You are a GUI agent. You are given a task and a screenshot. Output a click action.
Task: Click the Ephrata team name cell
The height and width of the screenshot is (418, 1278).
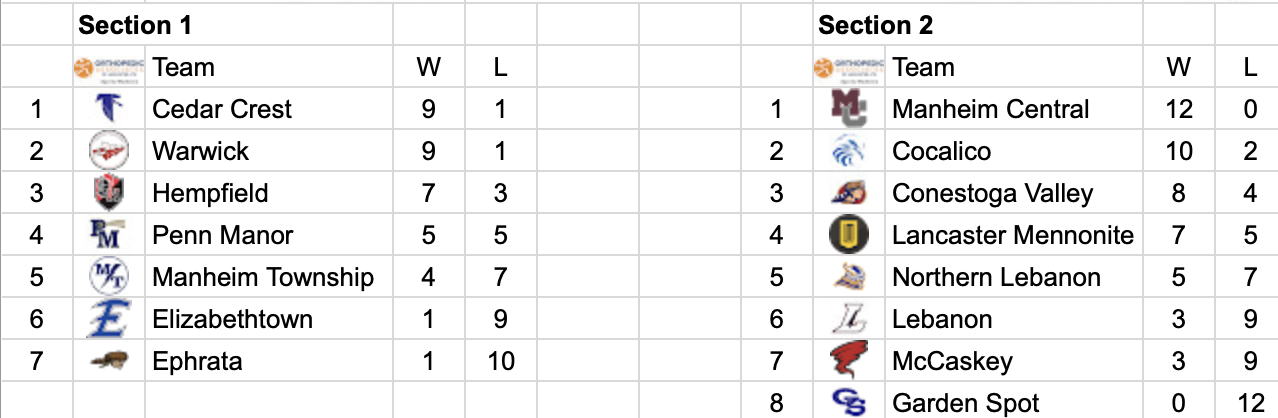(x=269, y=361)
